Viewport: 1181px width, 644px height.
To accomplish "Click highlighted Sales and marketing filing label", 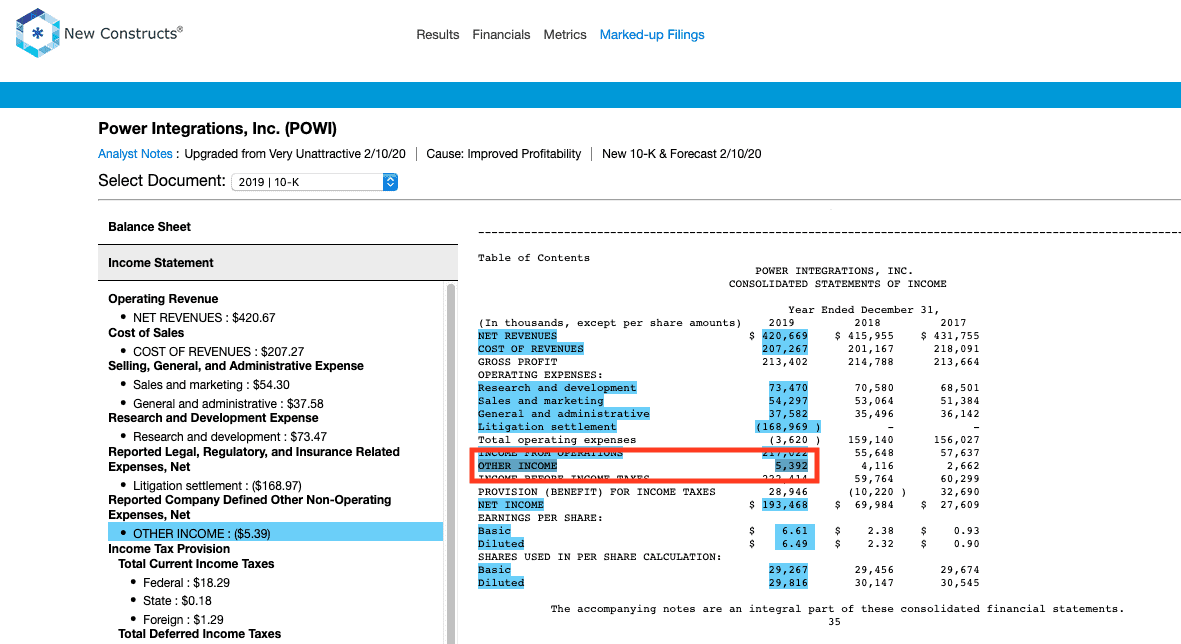I will point(541,401).
